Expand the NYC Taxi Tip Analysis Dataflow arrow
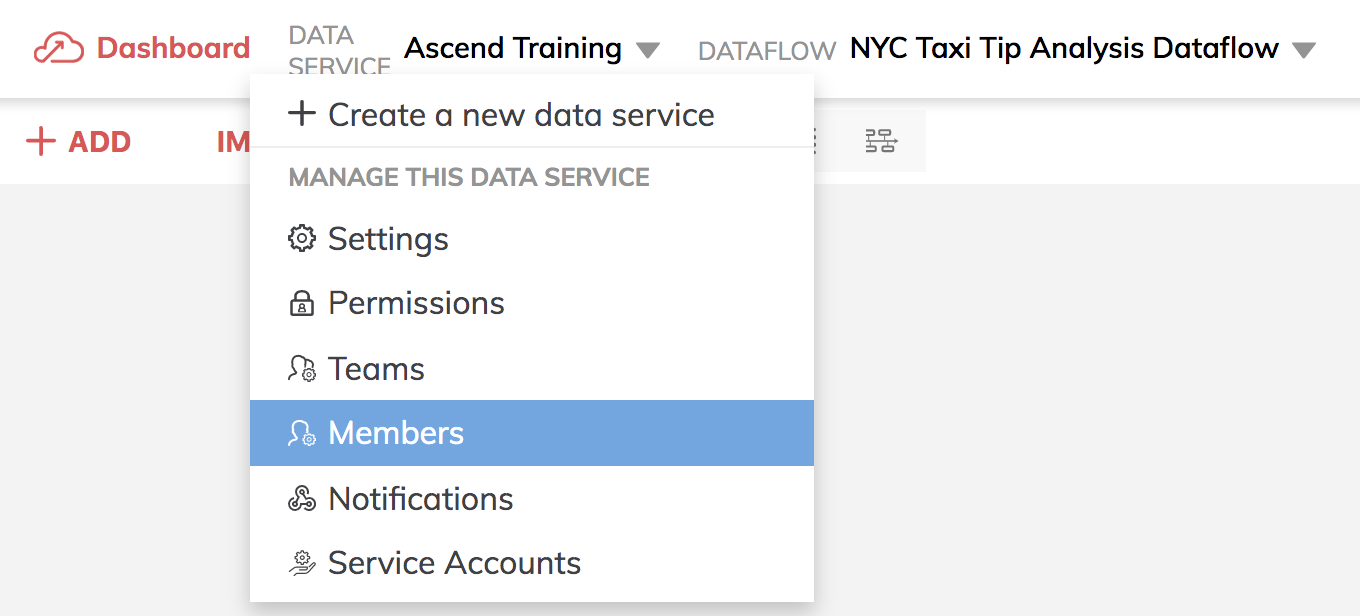Image resolution: width=1360 pixels, height=616 pixels. (x=1304, y=50)
